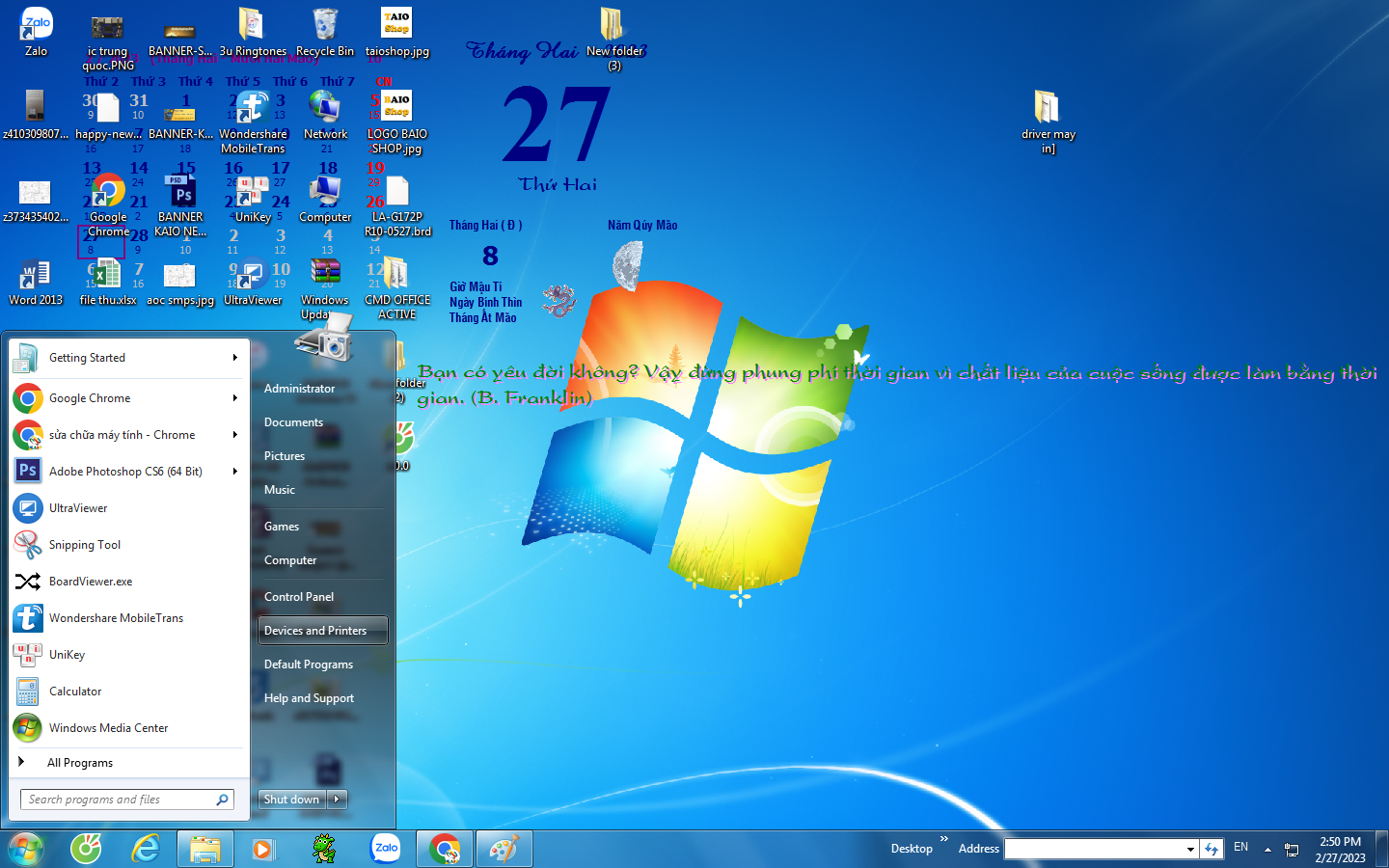The width and height of the screenshot is (1389, 868).
Task: Select the LA-G172P R10-0527.brd desktop file
Action: pos(396,204)
